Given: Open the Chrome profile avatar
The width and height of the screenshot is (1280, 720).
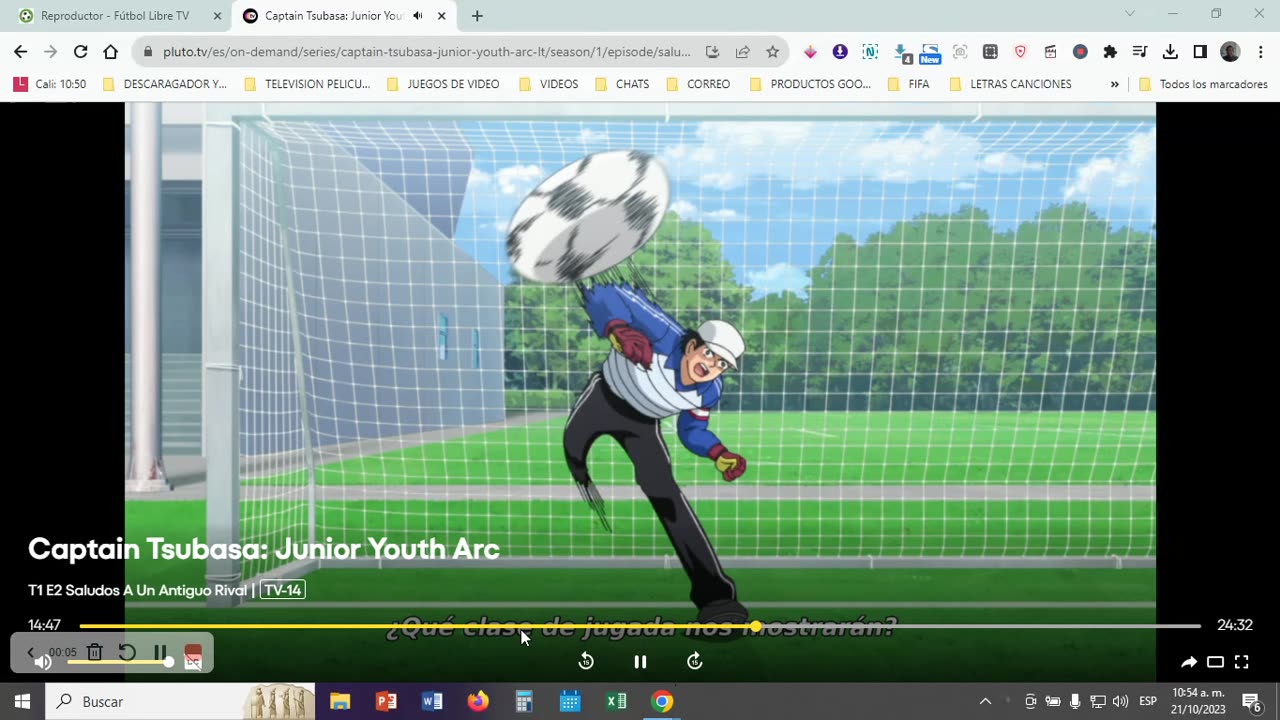Looking at the screenshot, I should 1231,52.
